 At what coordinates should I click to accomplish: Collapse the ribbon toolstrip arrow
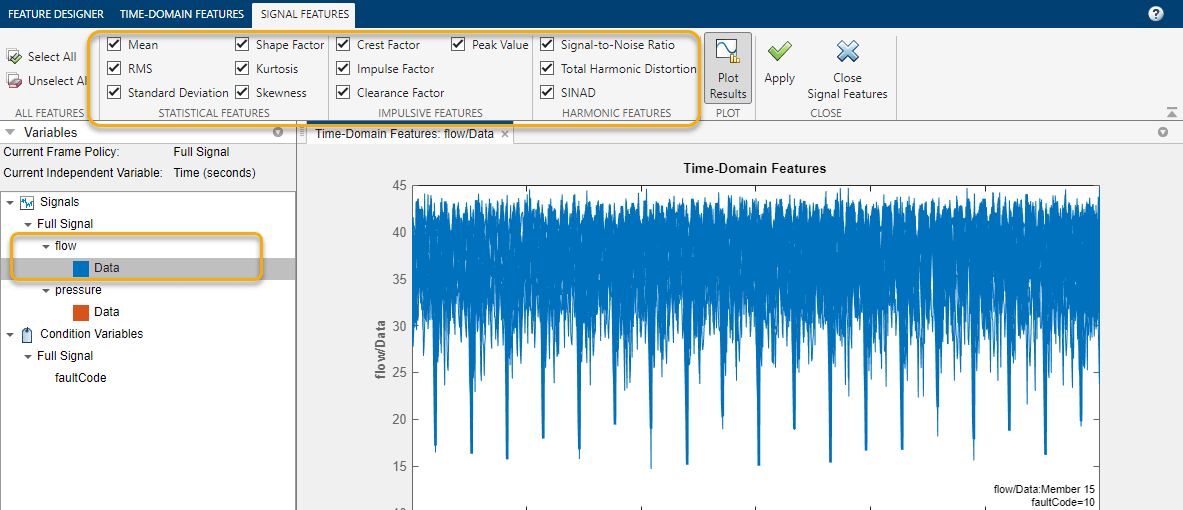(x=1171, y=113)
